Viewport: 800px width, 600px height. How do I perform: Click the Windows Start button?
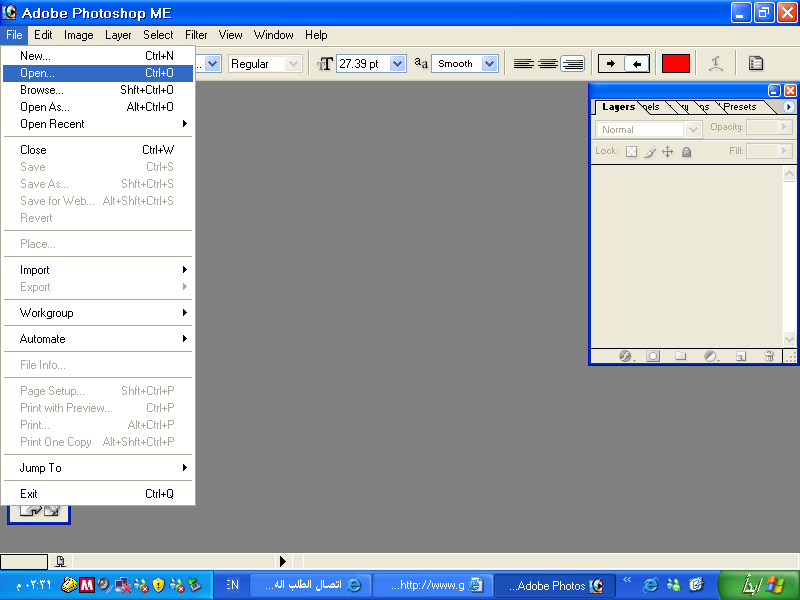759,585
